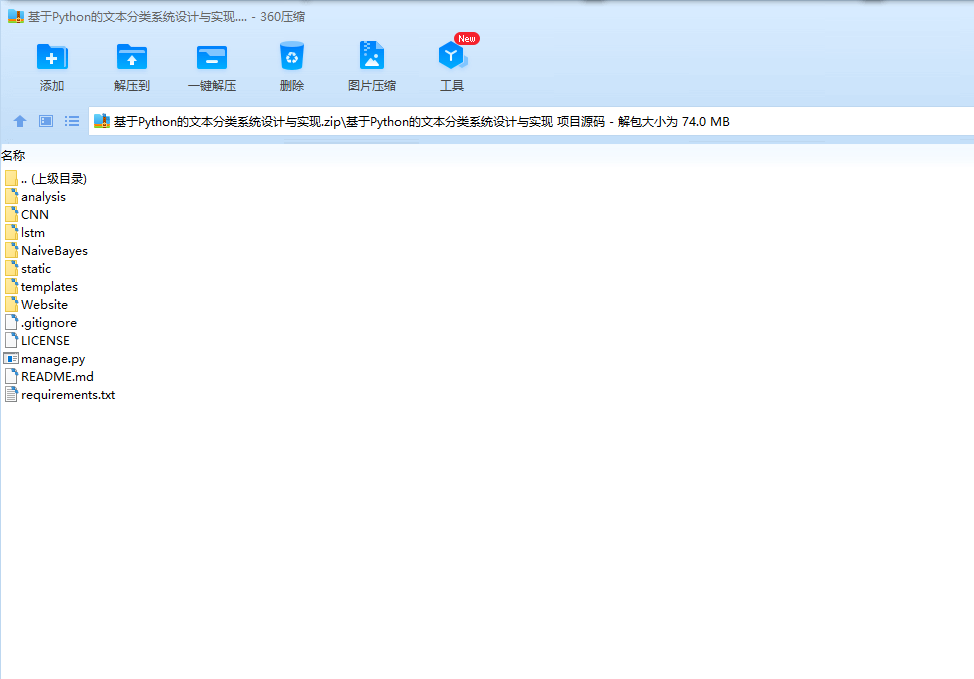Switch to the icon view mode button
Screen dimensions: 974x679
pos(46,121)
